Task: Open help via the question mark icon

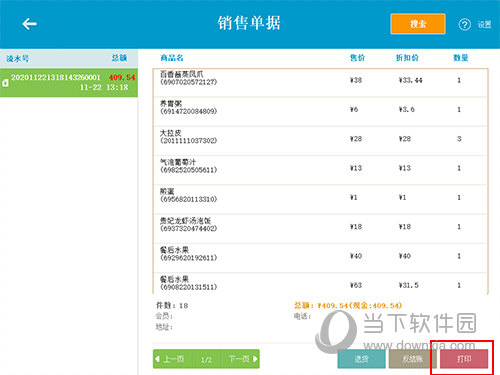Action: point(465,24)
